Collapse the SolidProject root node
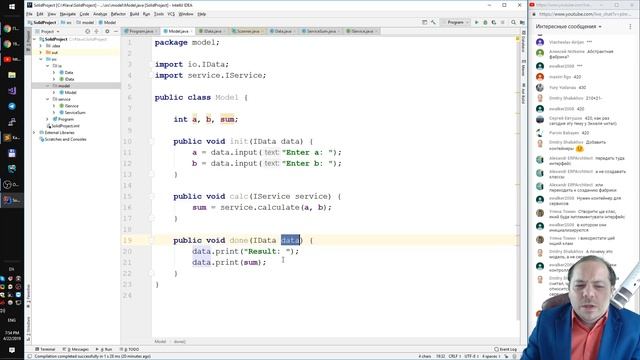640x360 pixels. pyautogui.click(x=35, y=39)
